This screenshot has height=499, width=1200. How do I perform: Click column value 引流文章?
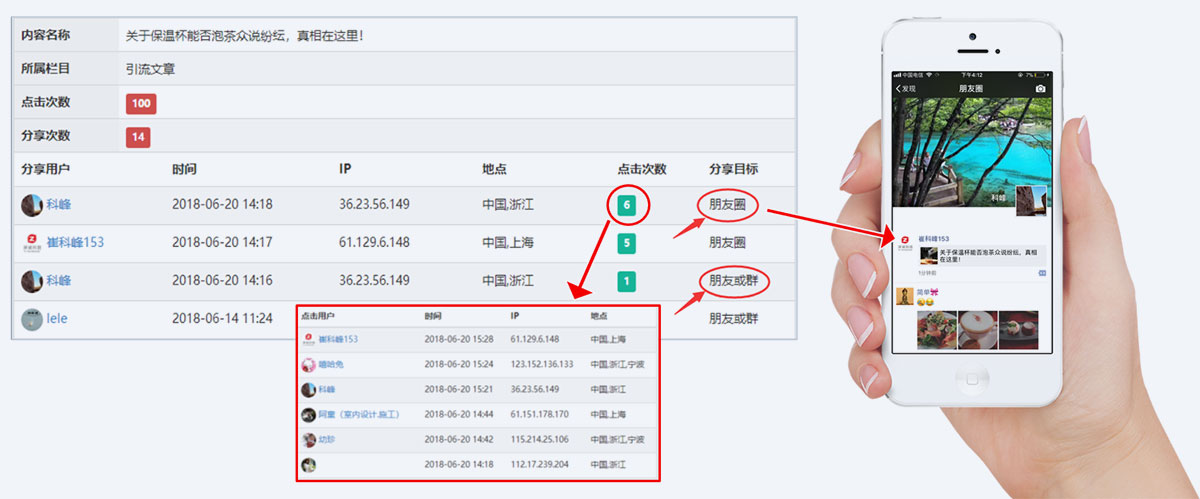pyautogui.click(x=151, y=69)
